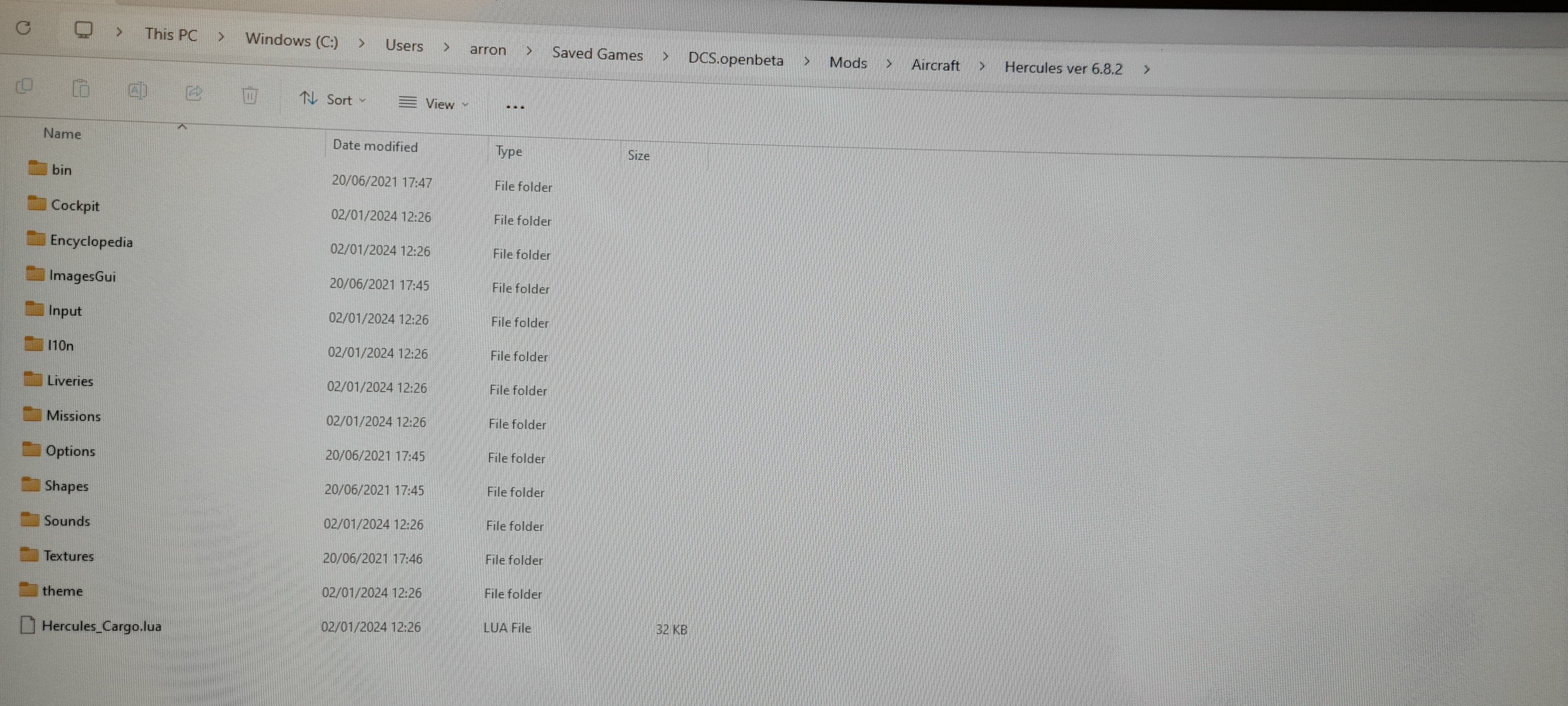This screenshot has height=706, width=1568.
Task: Select the Options folder icon
Action: [31, 449]
